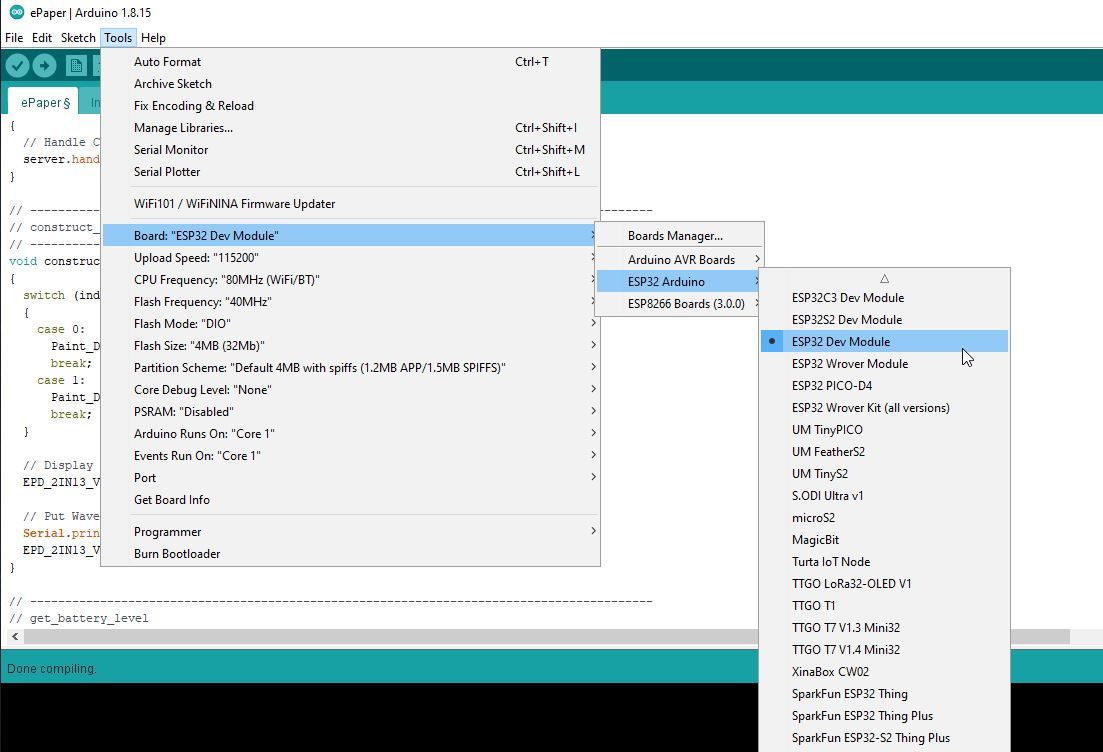The width and height of the screenshot is (1103, 752).
Task: Choose Get Board Info
Action: pyautogui.click(x=172, y=500)
